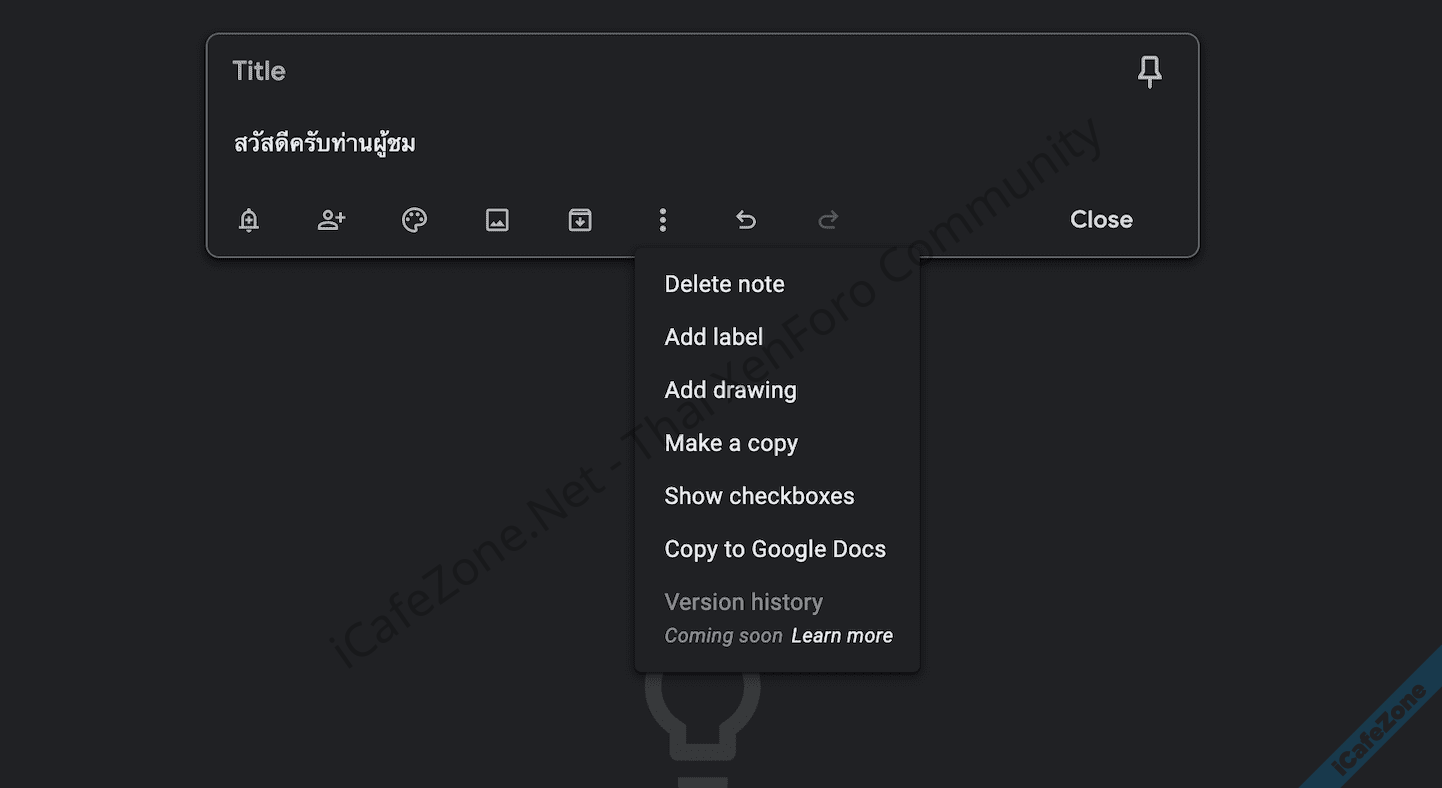Click the Redo arrow icon
Viewport: 1442px width, 788px height.
pos(828,220)
